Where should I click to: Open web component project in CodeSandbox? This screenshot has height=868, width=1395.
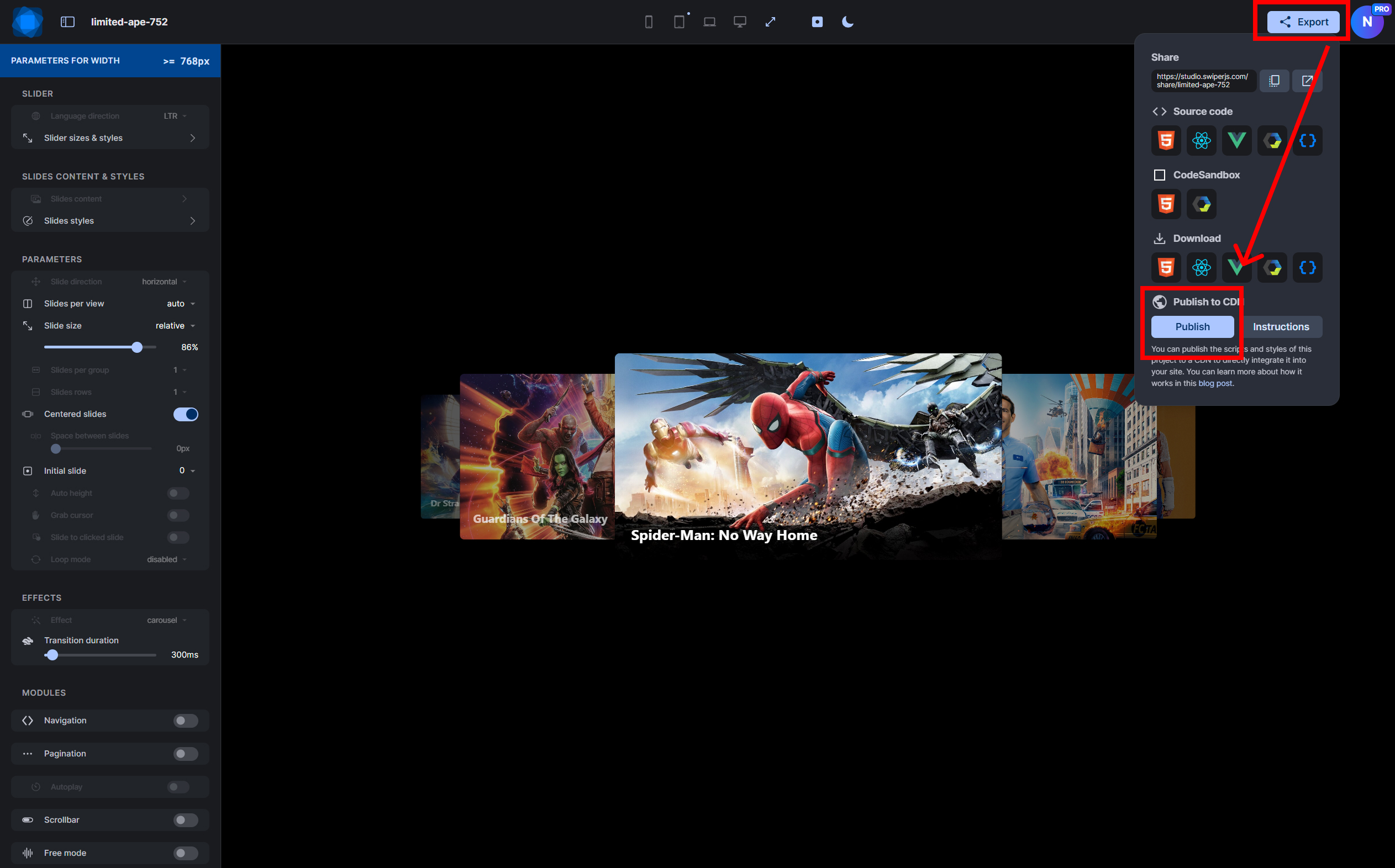[1202, 204]
